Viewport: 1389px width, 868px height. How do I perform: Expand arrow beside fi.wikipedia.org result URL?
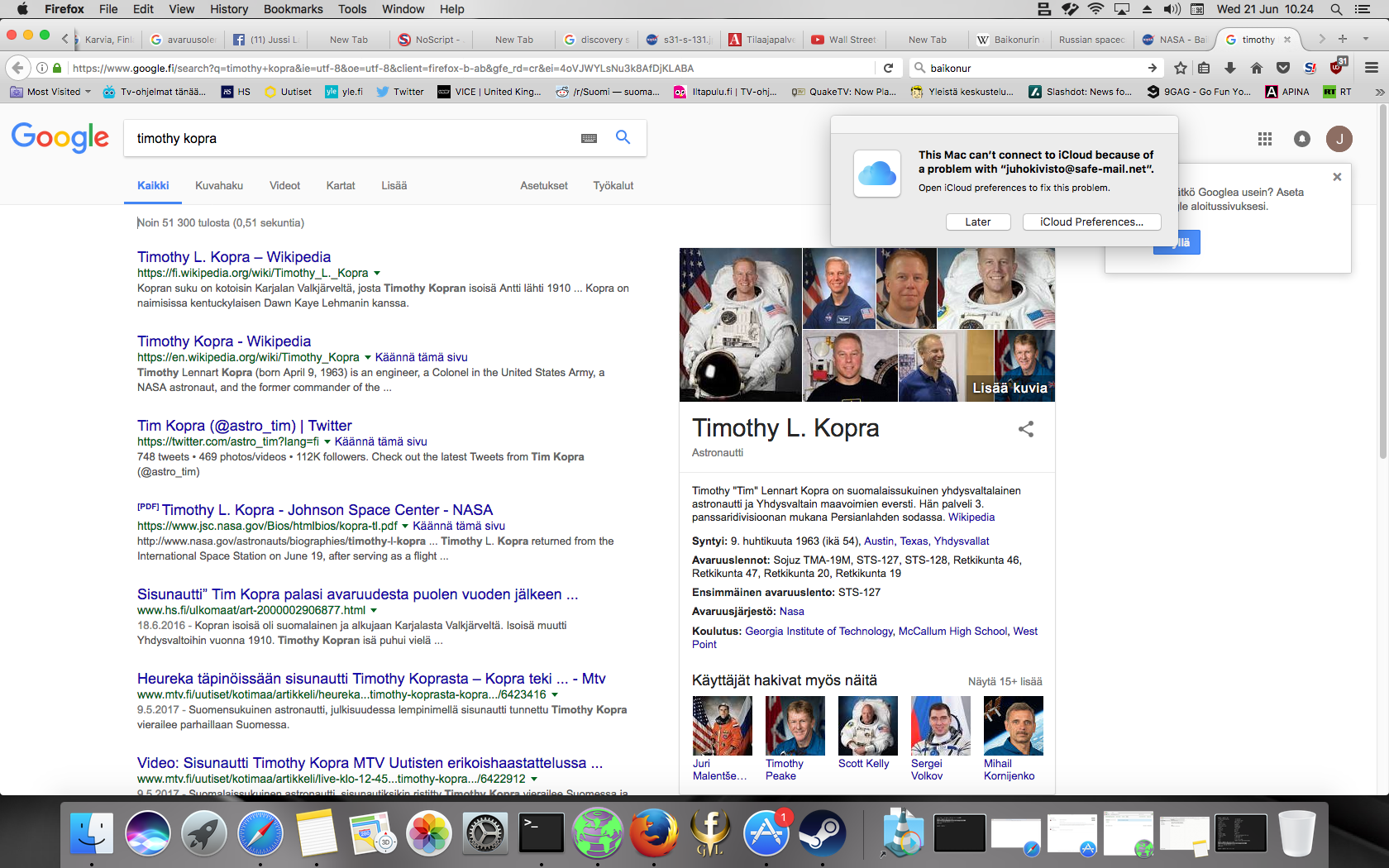[377, 273]
